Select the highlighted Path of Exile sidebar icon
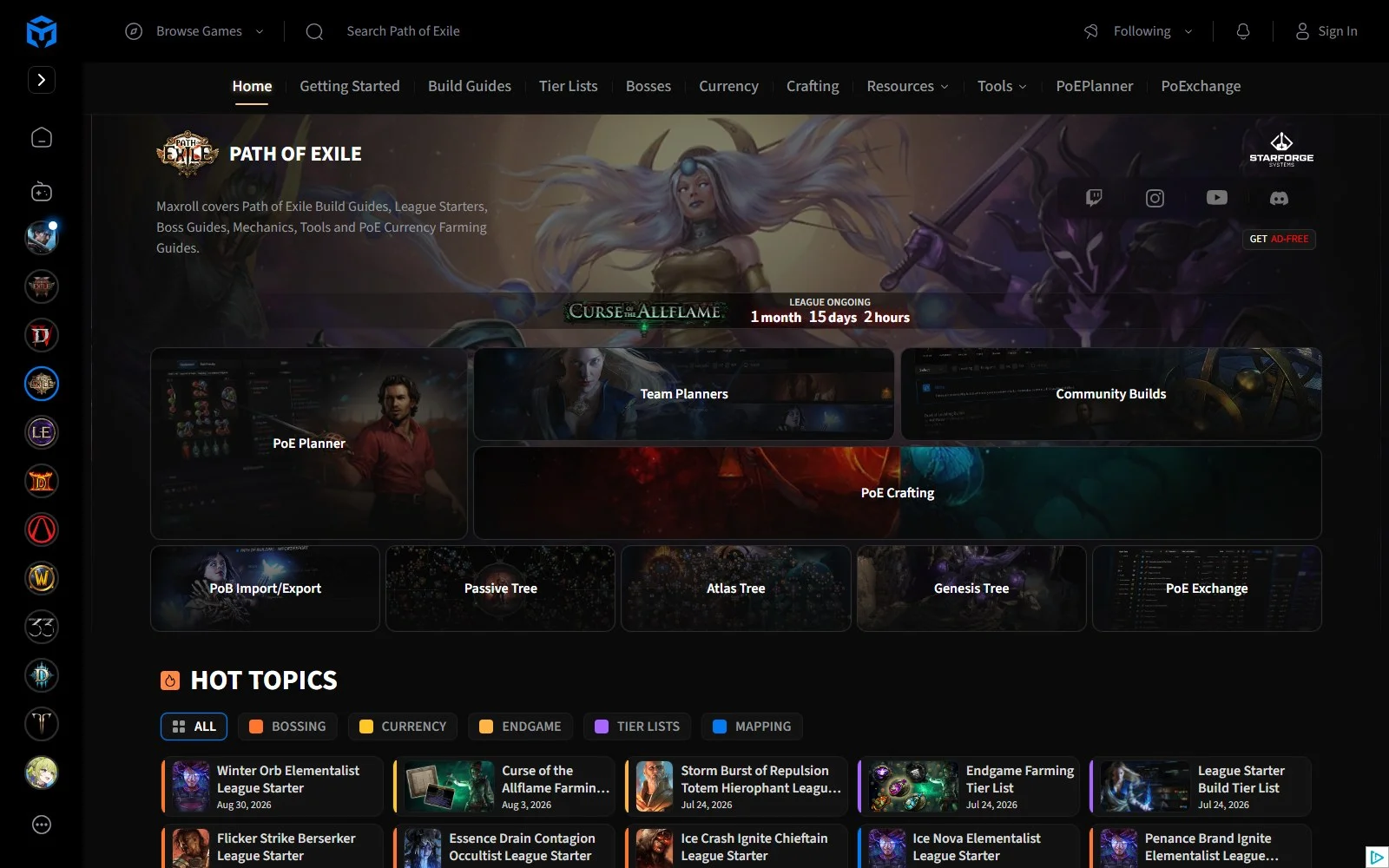1389x868 pixels. coord(42,384)
